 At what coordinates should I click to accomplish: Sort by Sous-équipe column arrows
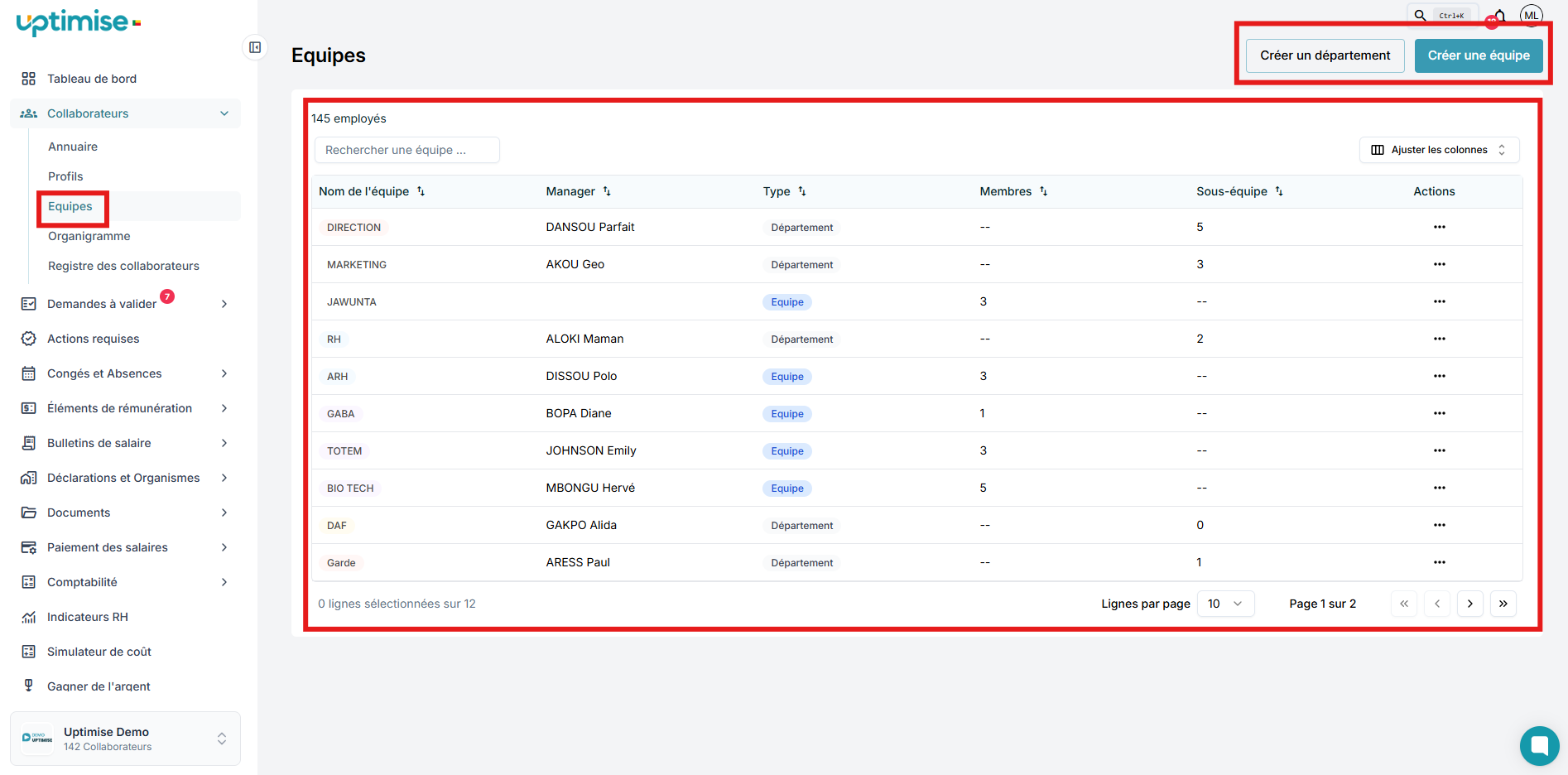pyautogui.click(x=1279, y=191)
